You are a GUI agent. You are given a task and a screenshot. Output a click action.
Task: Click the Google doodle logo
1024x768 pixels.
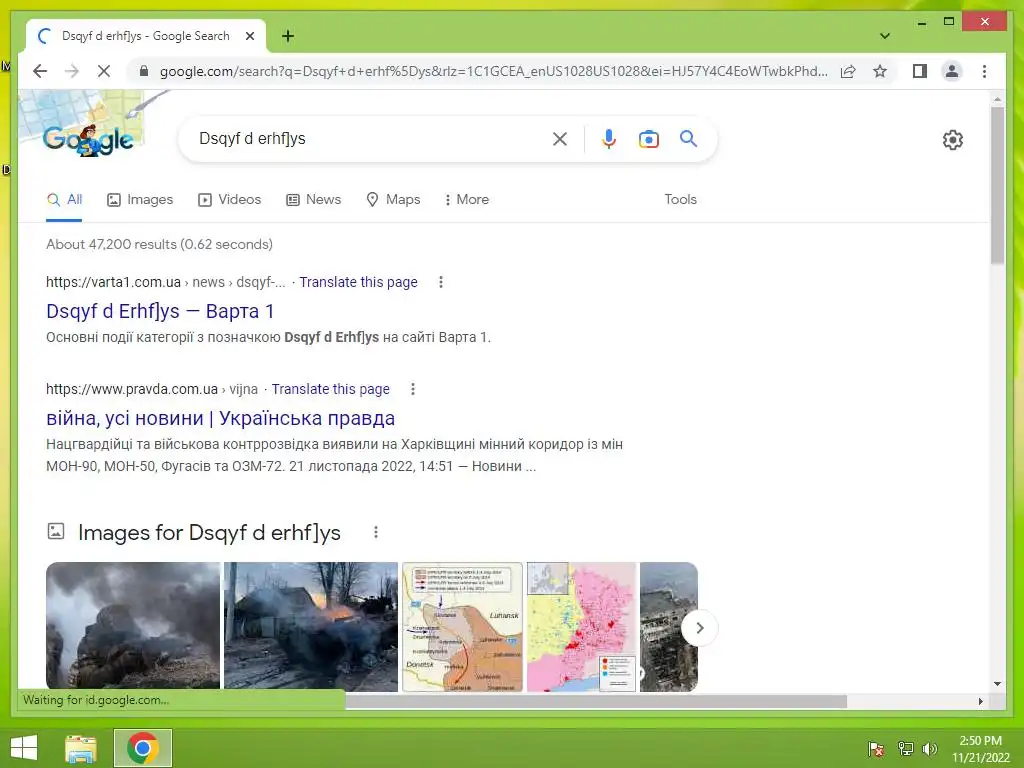click(89, 139)
